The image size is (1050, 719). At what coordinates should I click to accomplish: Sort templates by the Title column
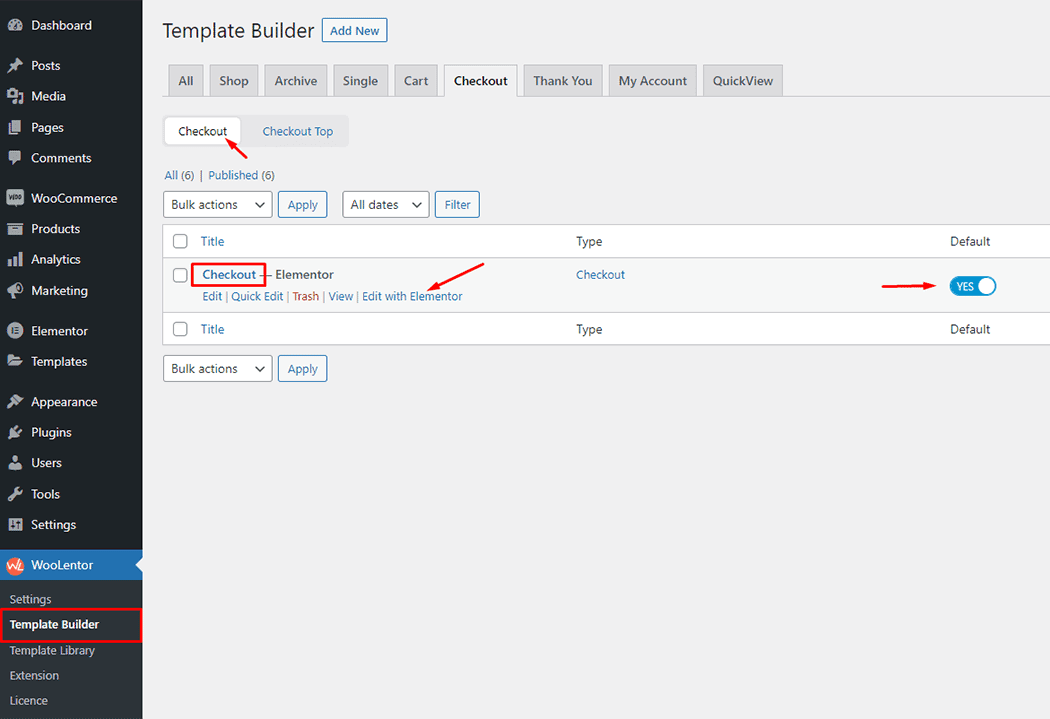212,241
